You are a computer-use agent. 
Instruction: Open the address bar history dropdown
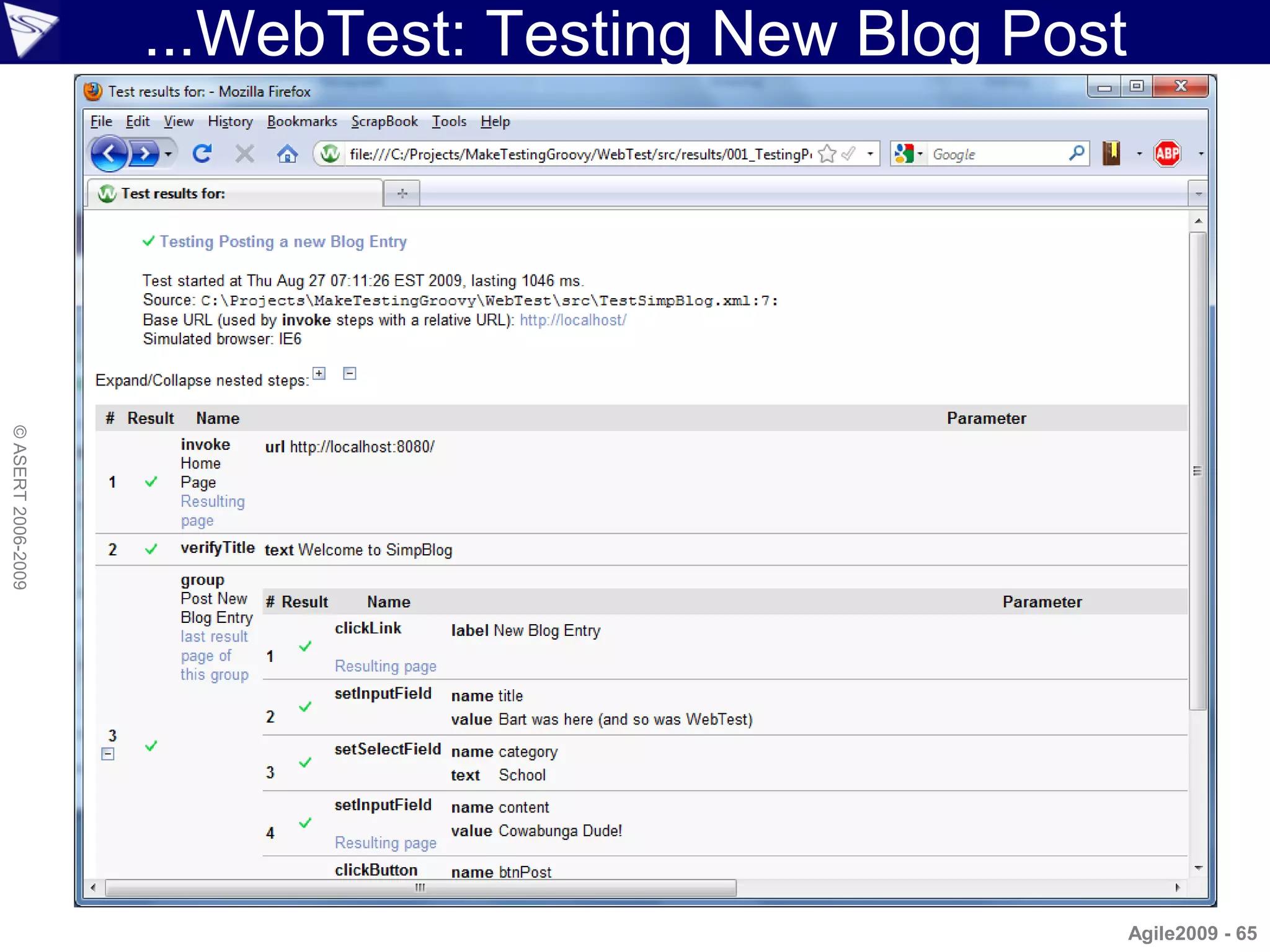871,154
